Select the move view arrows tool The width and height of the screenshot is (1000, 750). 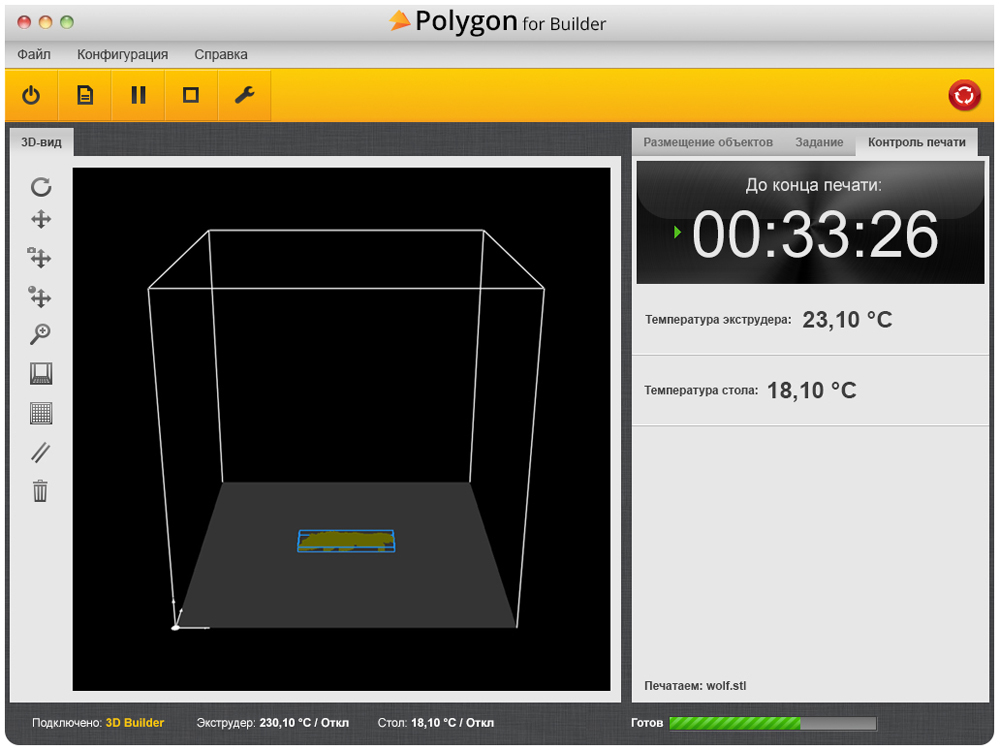coord(41,220)
